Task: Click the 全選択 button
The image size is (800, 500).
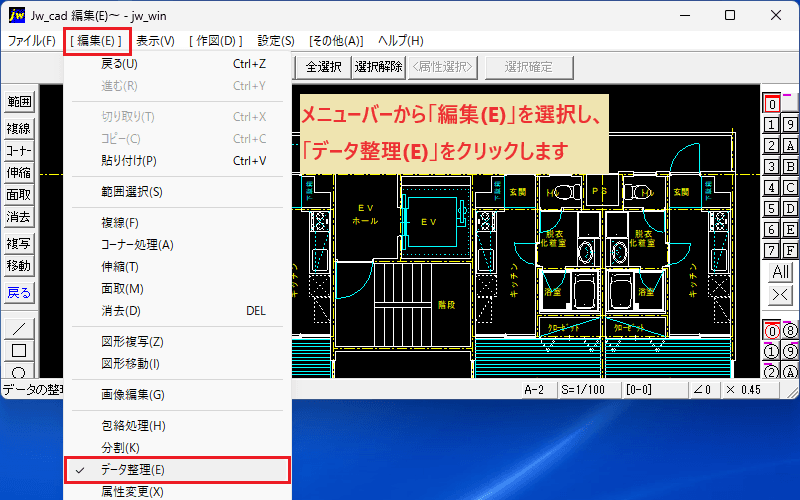Action: pyautogui.click(x=323, y=67)
